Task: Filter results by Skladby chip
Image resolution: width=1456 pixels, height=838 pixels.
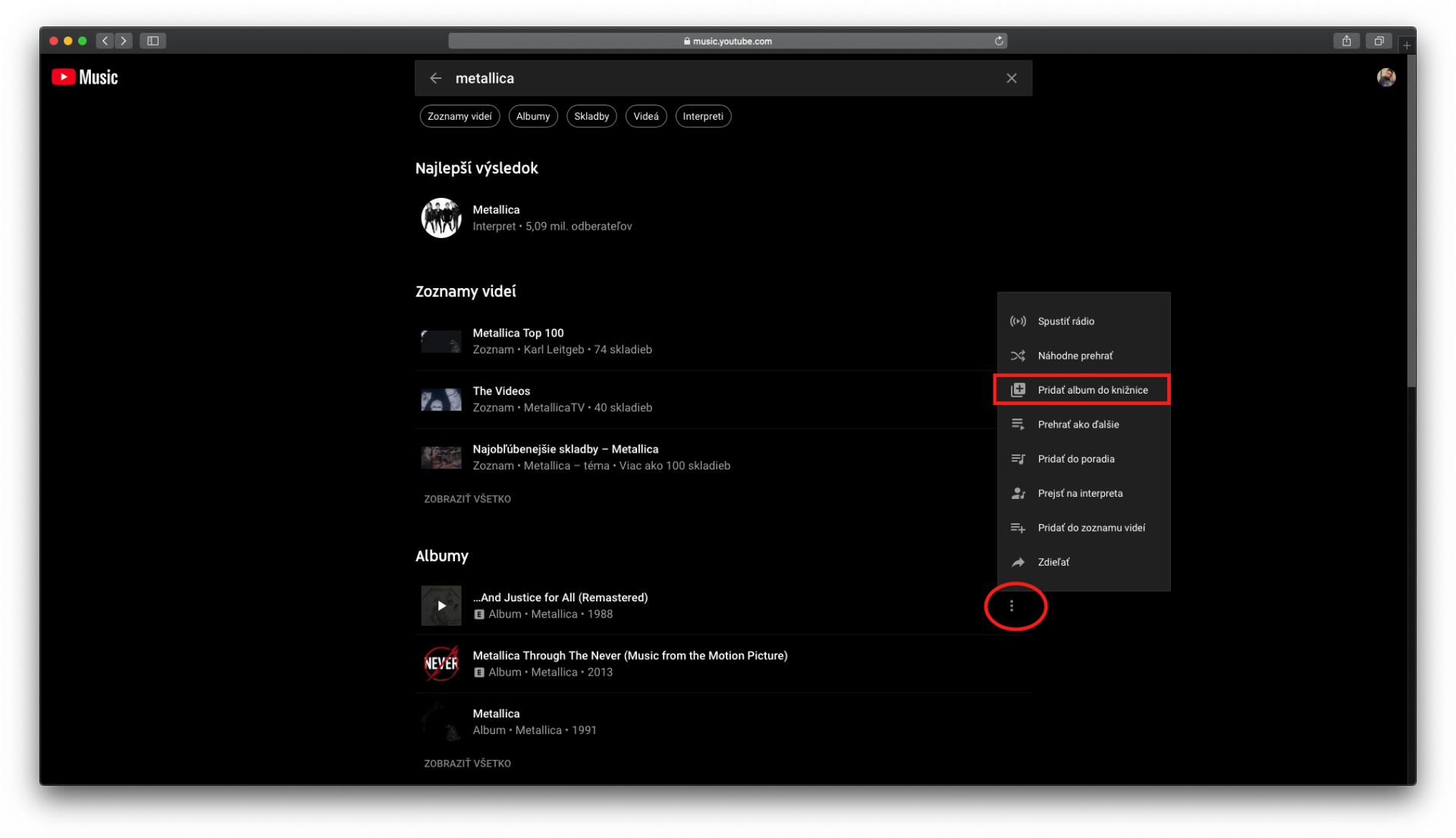Action: pos(591,116)
